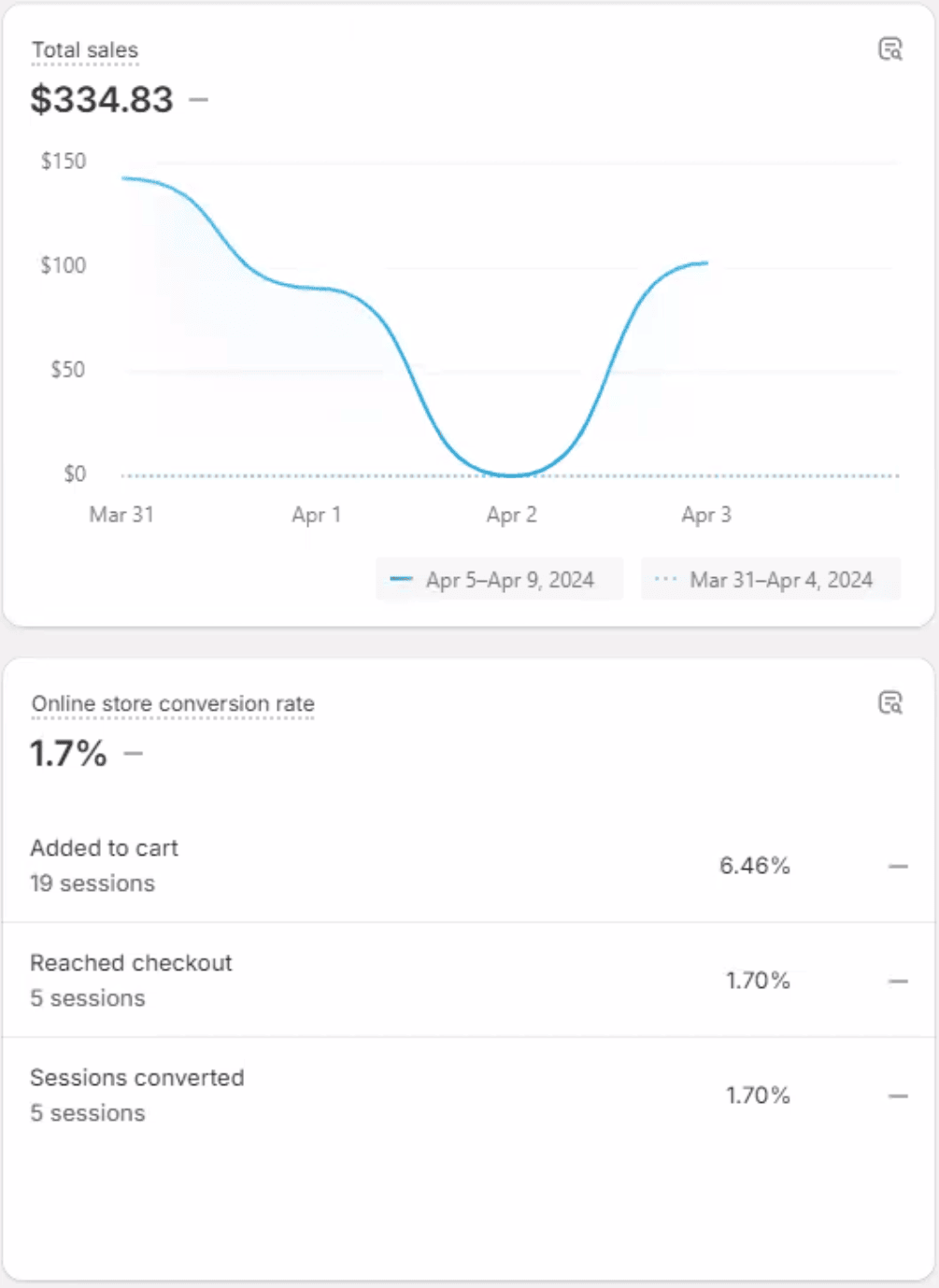Click the $334.83 total sales amount
This screenshot has width=939, height=1288.
point(102,100)
